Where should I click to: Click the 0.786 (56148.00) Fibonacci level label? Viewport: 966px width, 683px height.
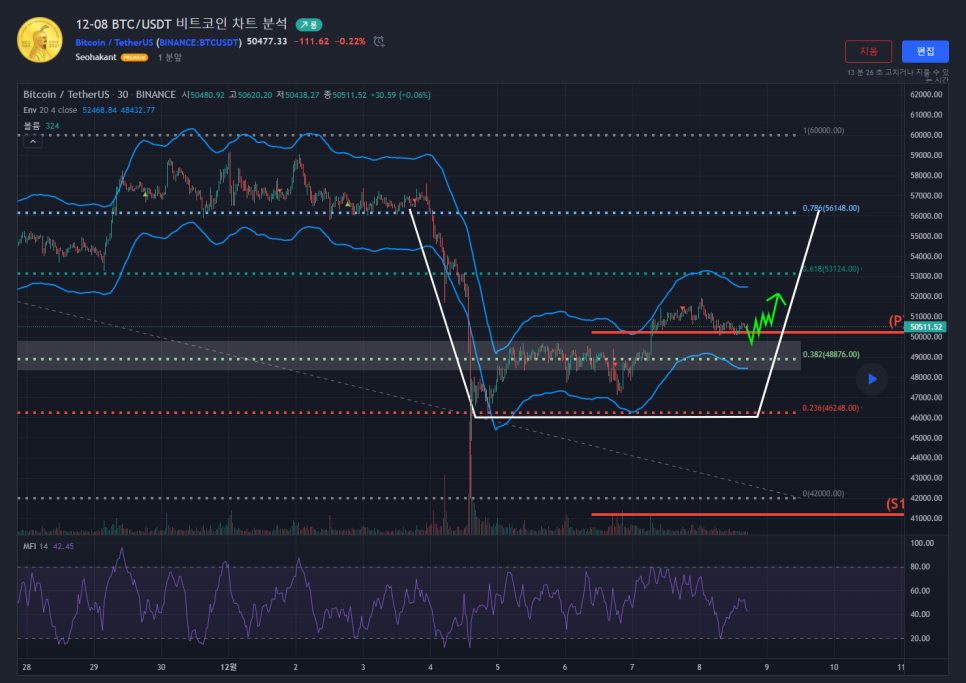pyautogui.click(x=830, y=209)
